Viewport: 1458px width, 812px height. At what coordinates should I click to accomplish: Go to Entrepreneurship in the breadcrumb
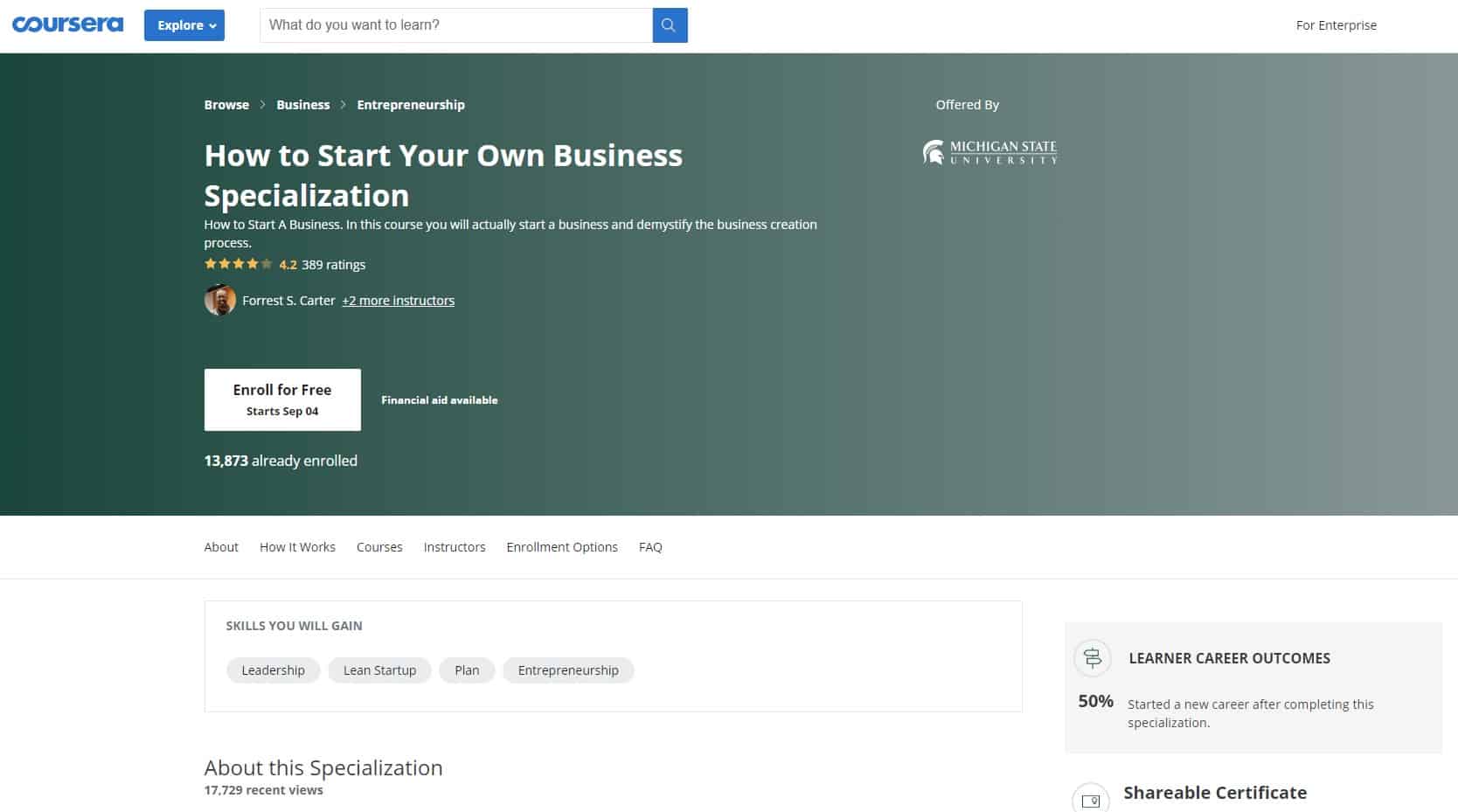[x=411, y=105]
